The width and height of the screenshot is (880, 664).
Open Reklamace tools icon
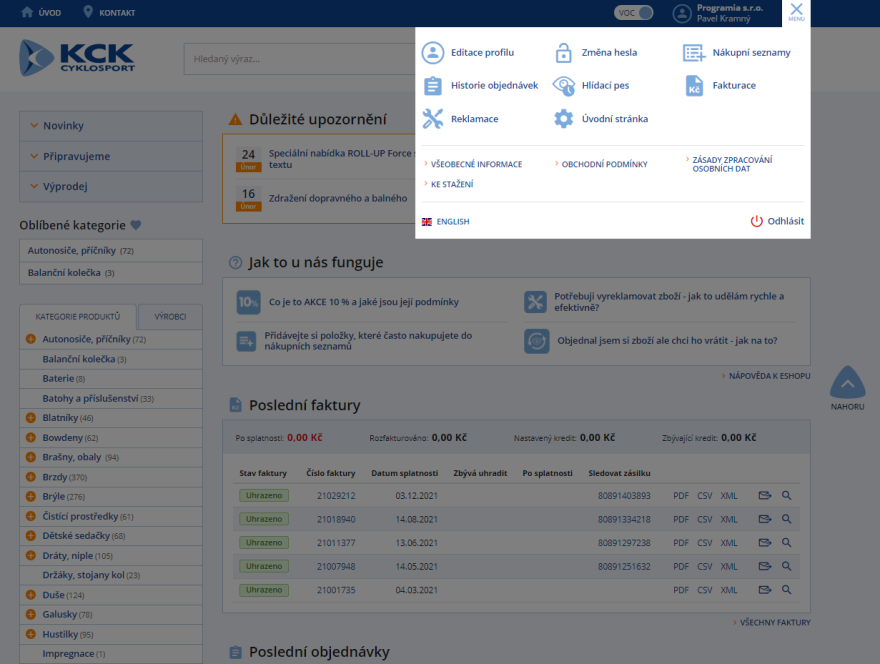(x=433, y=119)
